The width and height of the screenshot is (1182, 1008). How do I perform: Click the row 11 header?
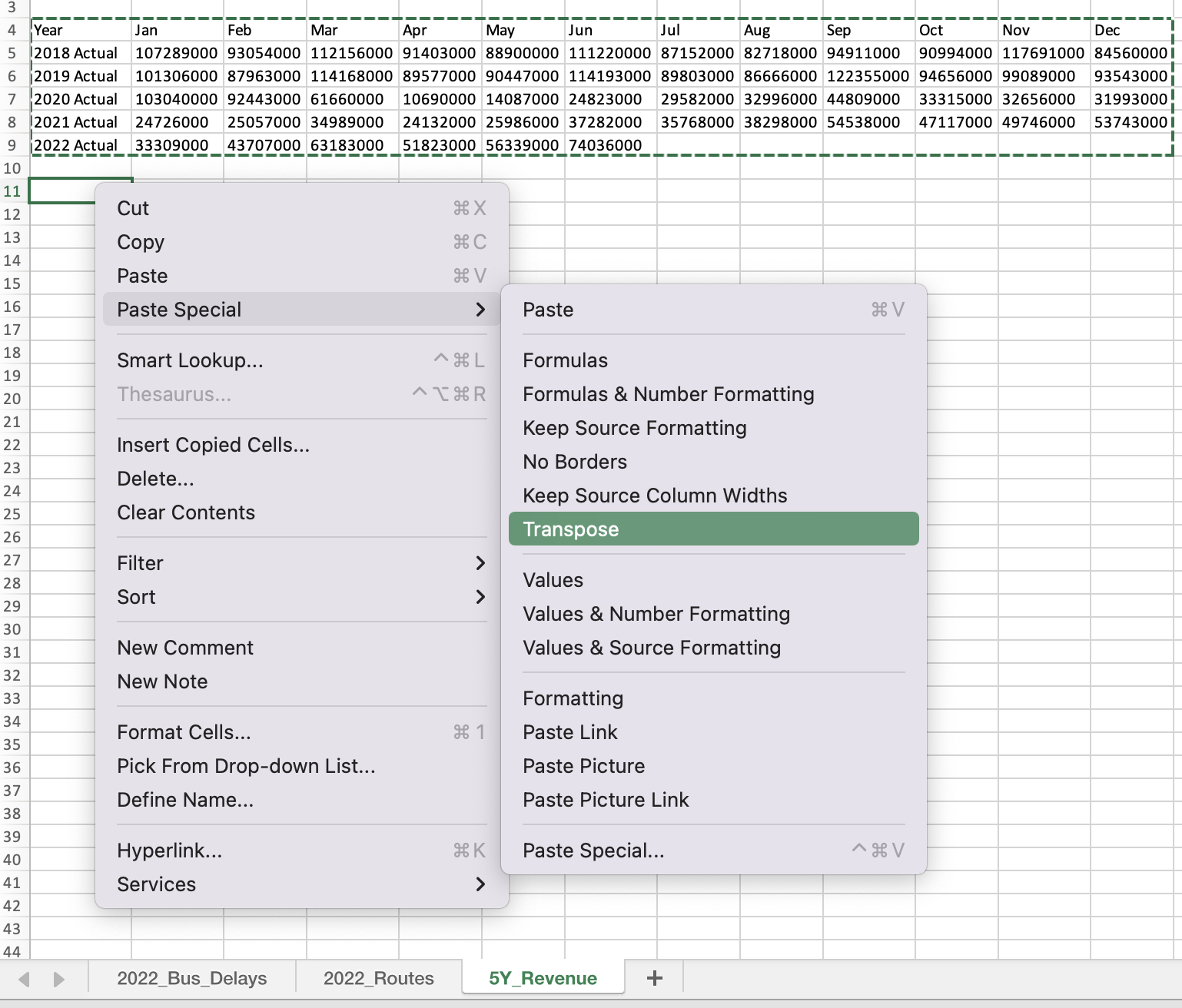13,191
